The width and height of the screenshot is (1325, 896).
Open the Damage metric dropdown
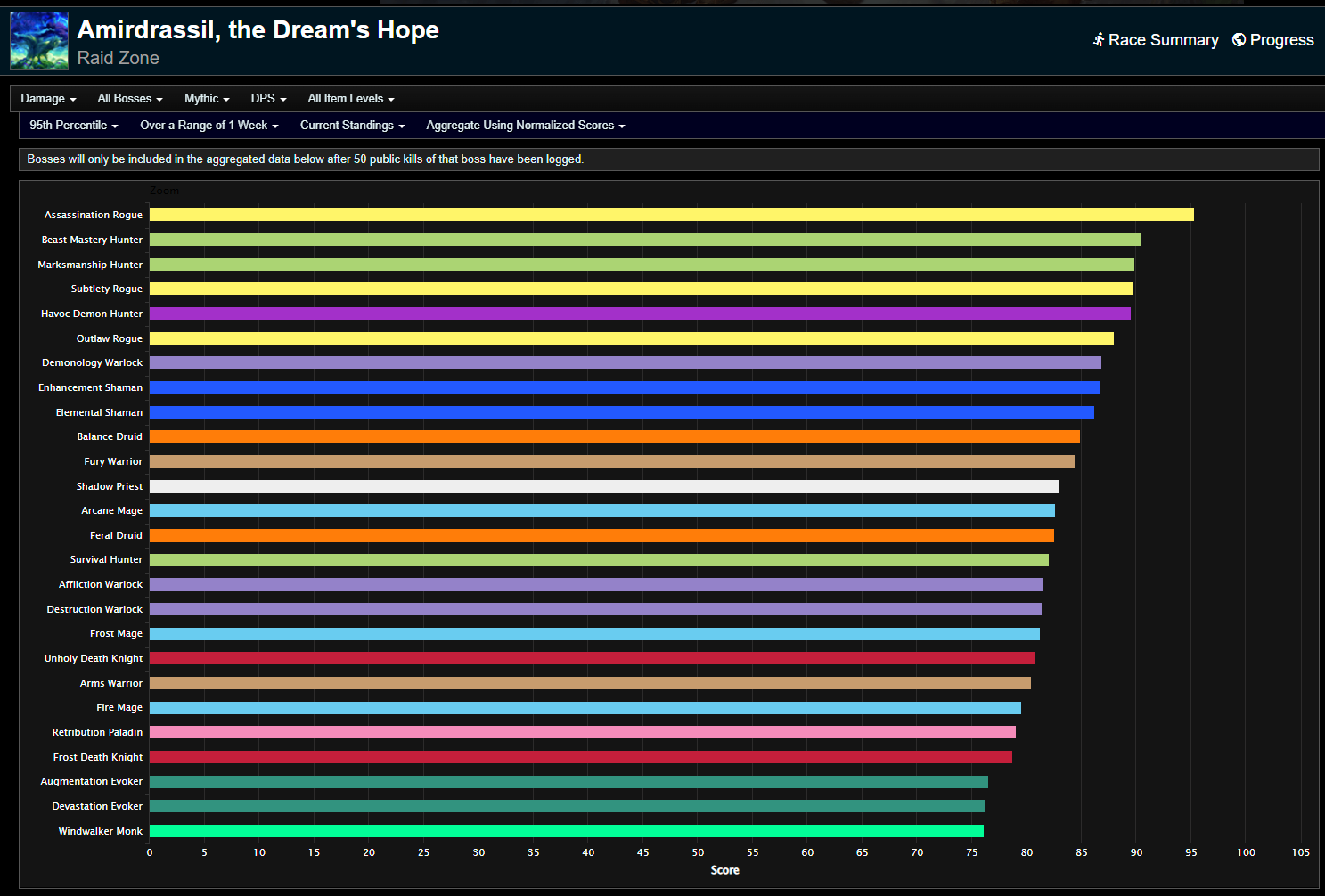(48, 99)
